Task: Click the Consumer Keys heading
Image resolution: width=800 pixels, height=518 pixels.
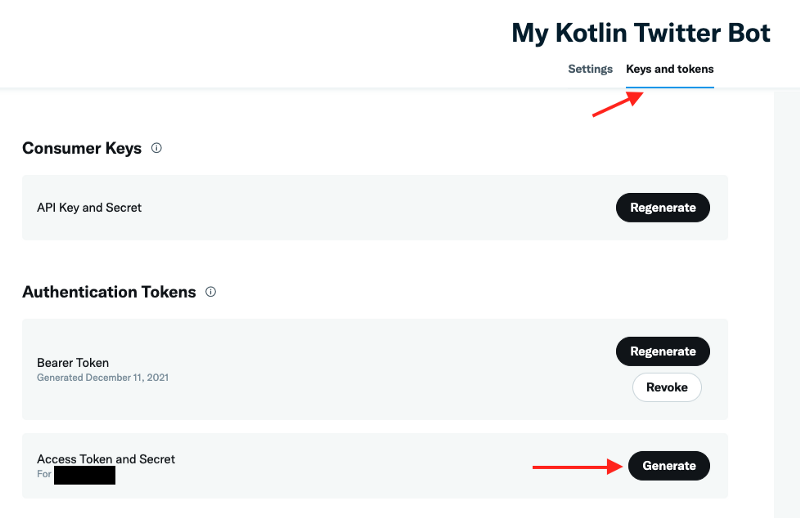Action: tap(82, 148)
